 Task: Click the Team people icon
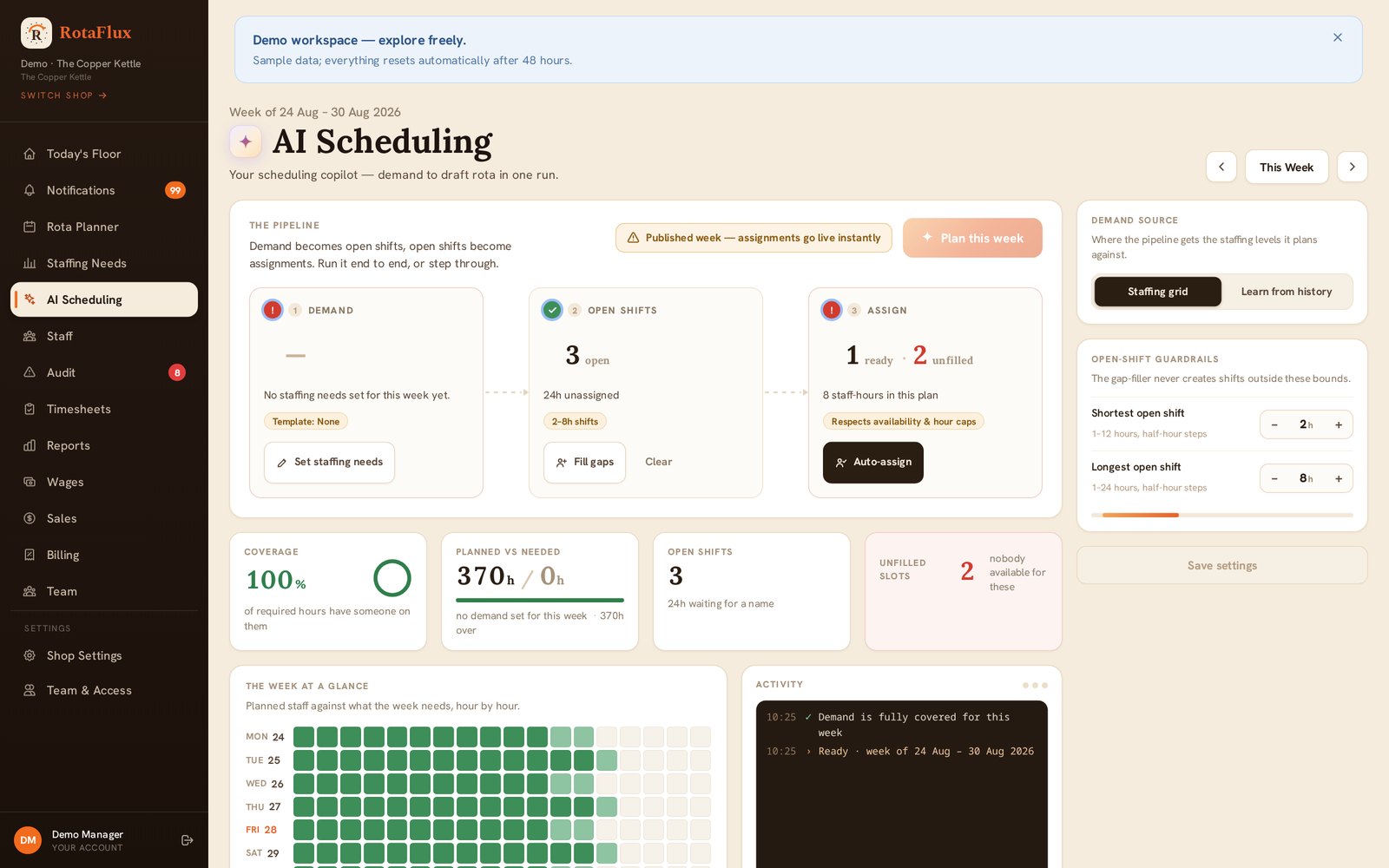tap(30, 591)
